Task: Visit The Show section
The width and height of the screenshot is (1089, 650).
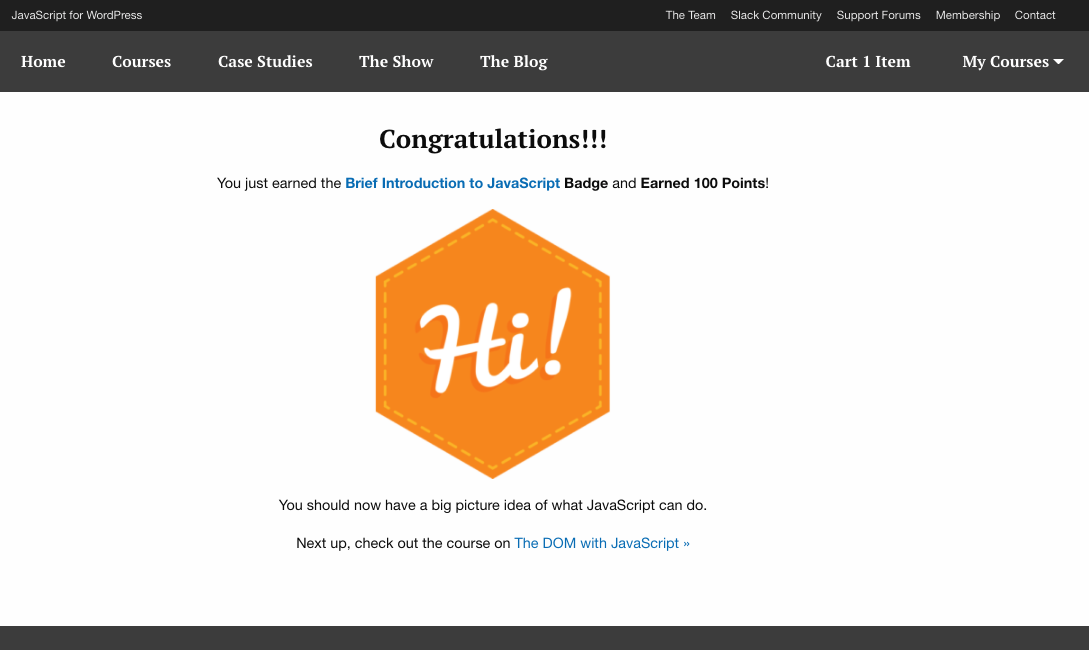Action: point(395,61)
